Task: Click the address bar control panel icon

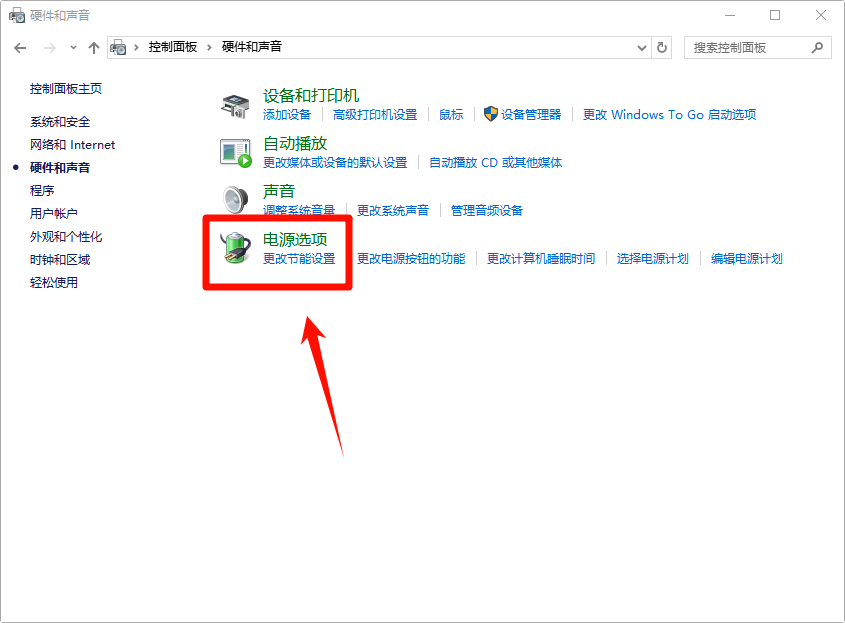Action: pyautogui.click(x=118, y=47)
